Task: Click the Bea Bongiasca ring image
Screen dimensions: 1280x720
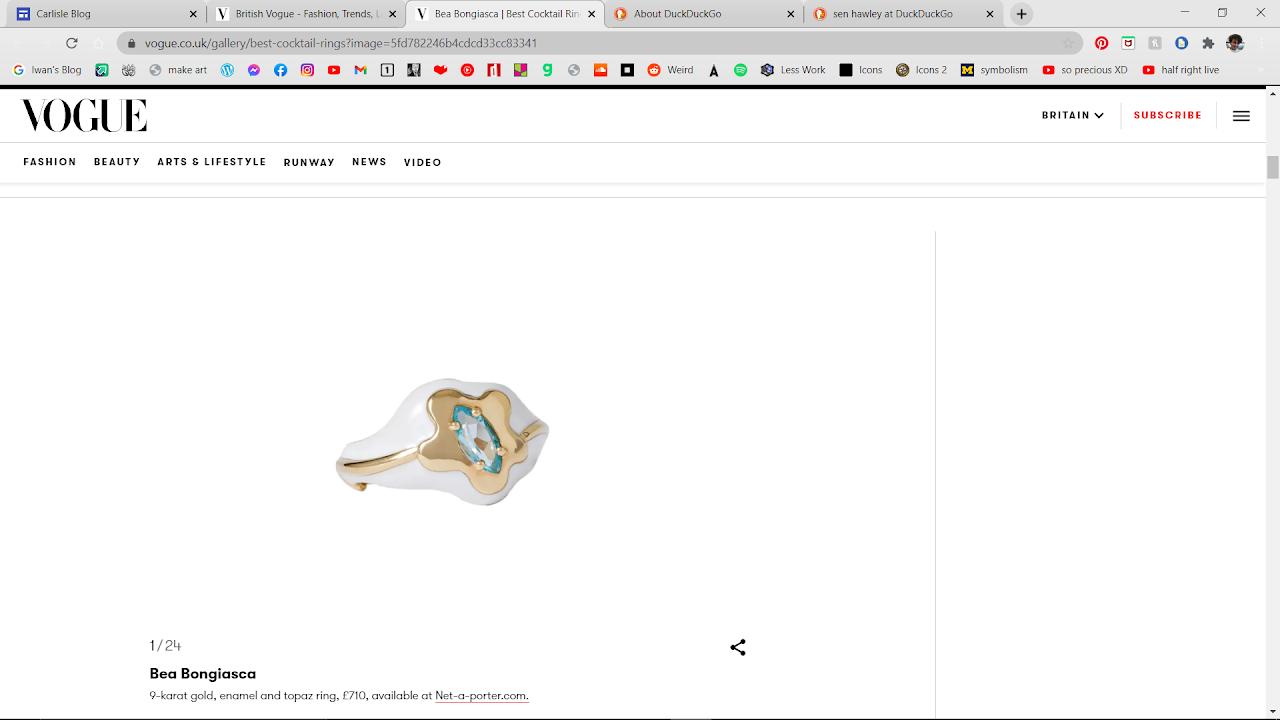Action: point(441,441)
